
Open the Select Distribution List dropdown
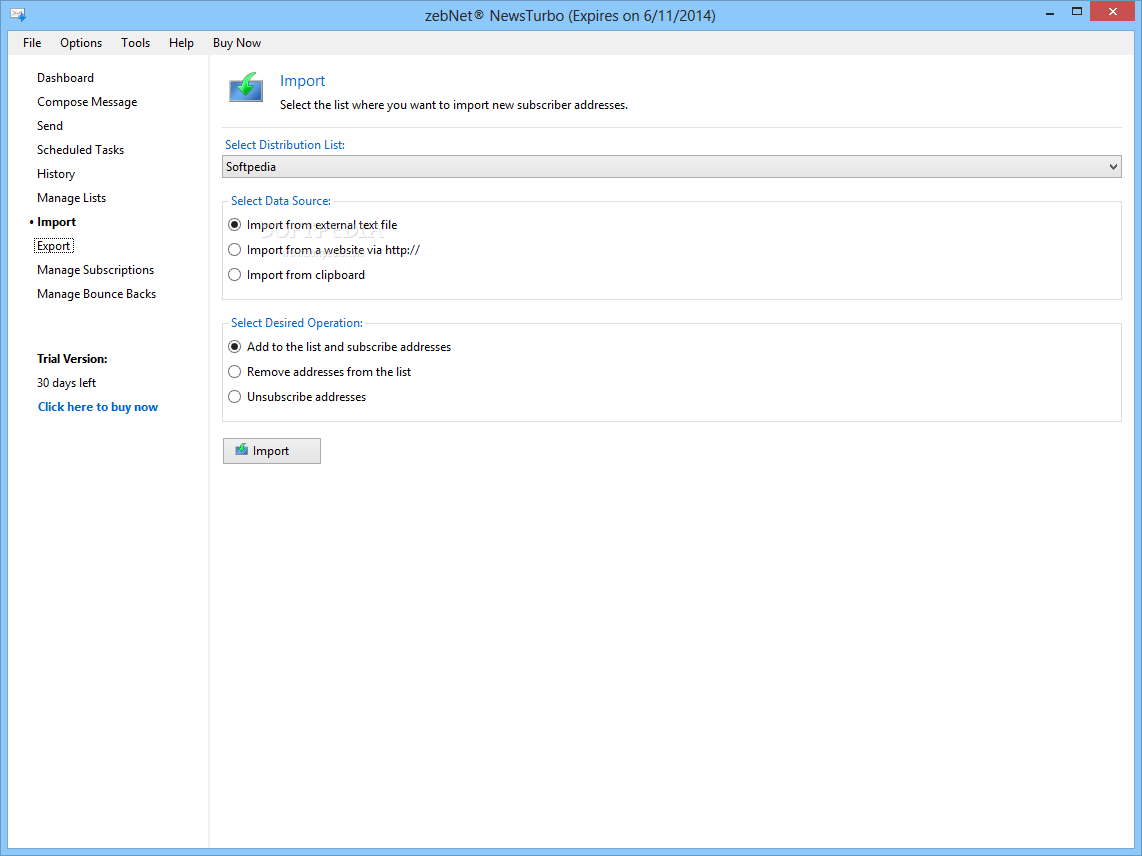coord(672,167)
